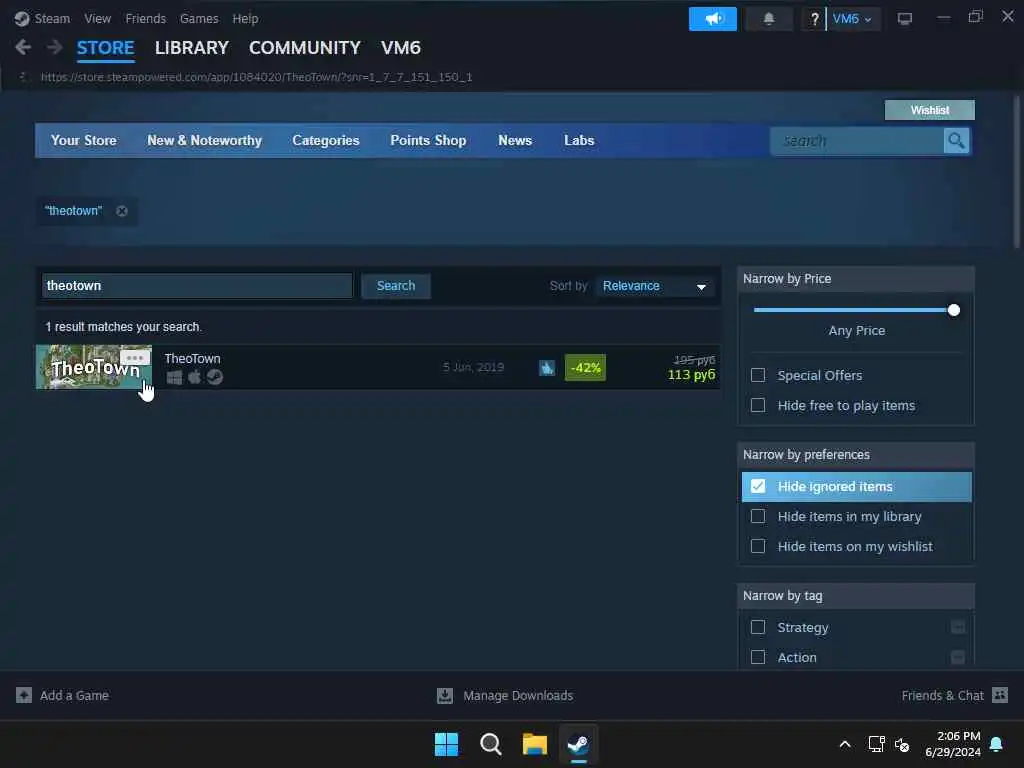Open the VM6 profile tab

[401, 48]
